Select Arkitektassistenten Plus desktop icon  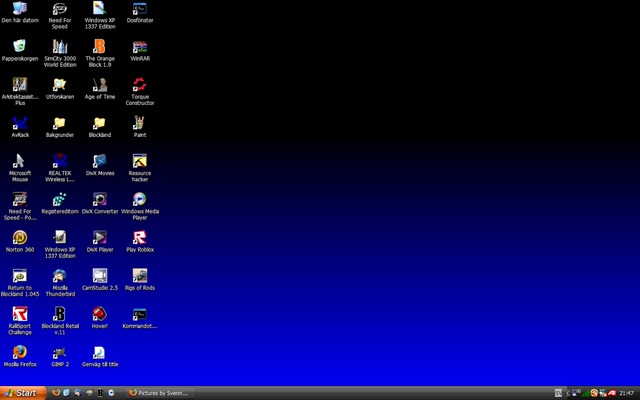[x=20, y=92]
